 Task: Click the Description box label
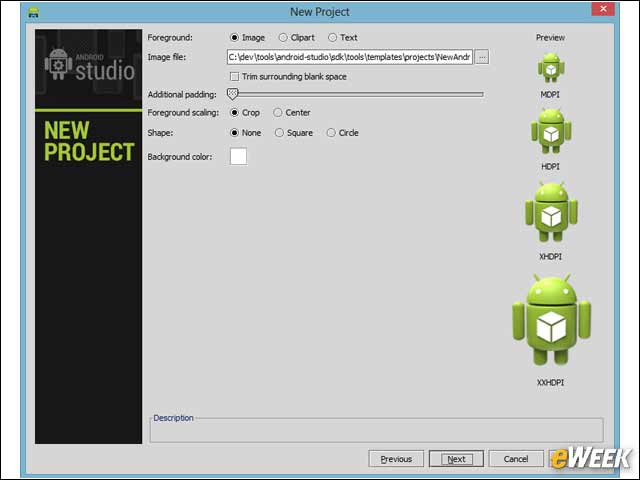coord(173,418)
